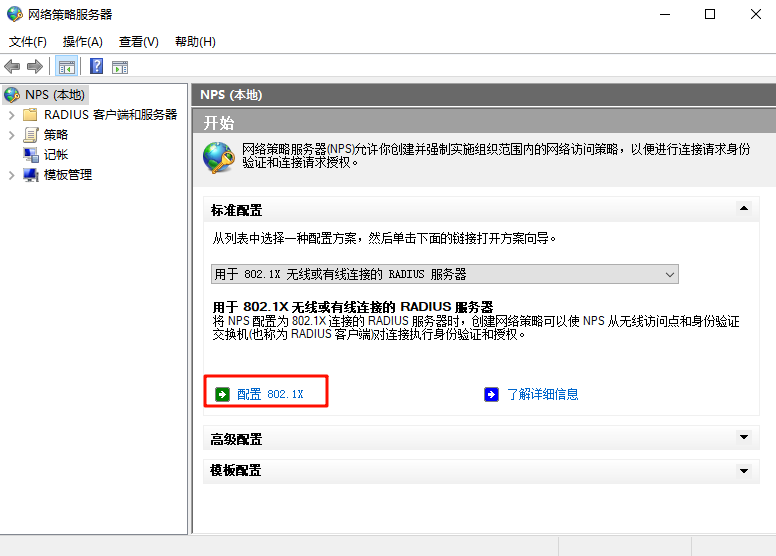Click the Back arrow toolbar icon

pyautogui.click(x=12, y=67)
